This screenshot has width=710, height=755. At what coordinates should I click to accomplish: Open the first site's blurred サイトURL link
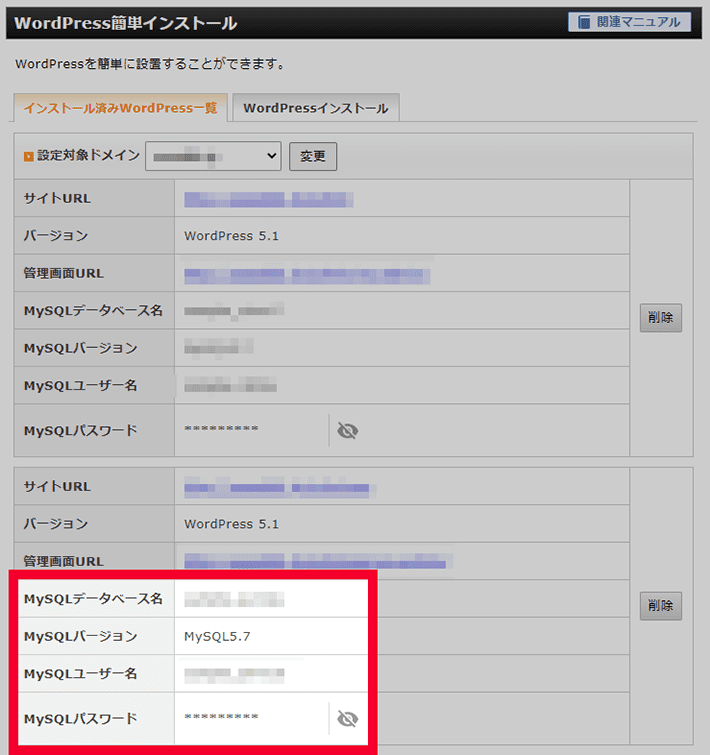pyautogui.click(x=269, y=199)
